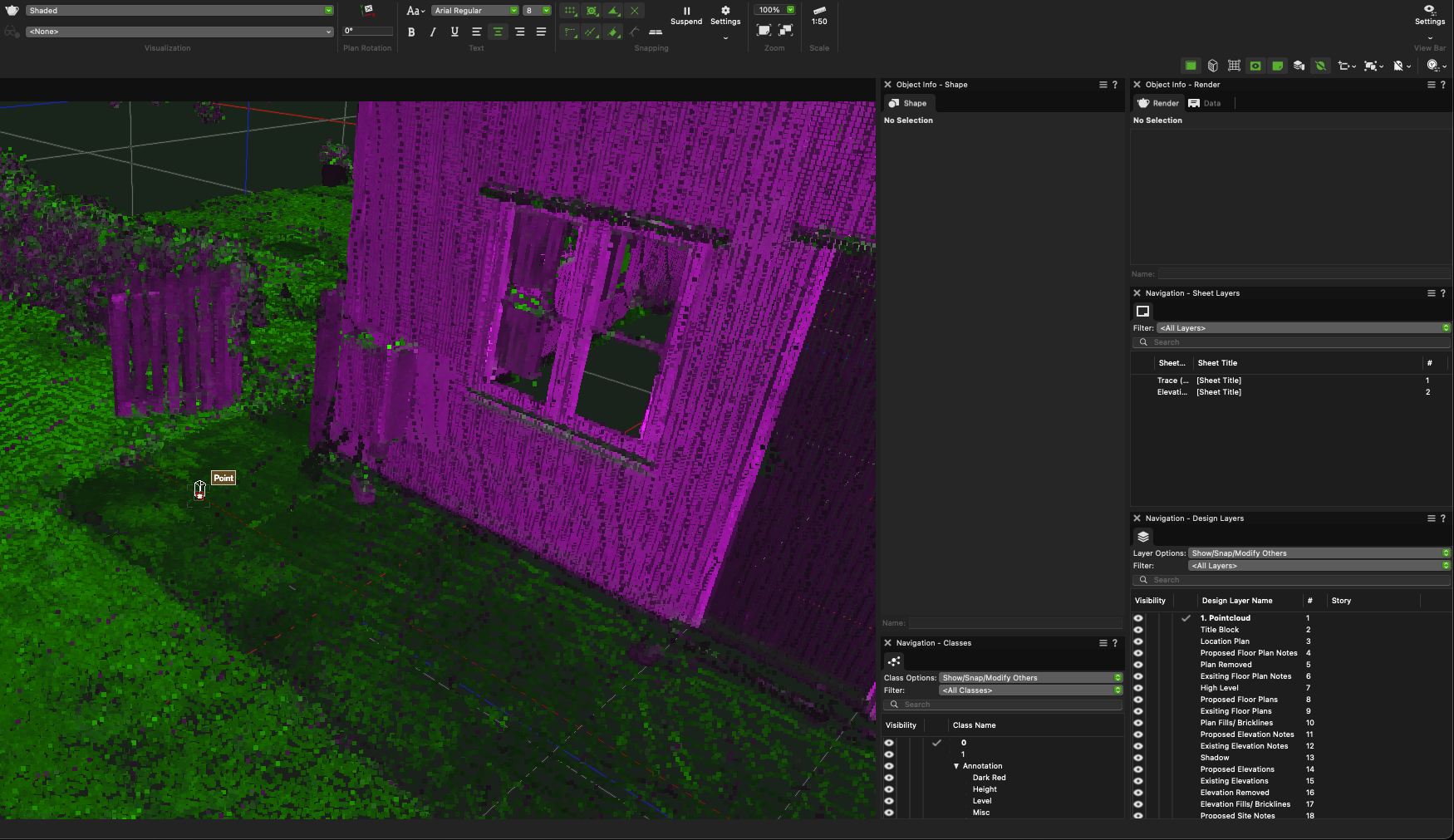Click the Suspend snapping pause icon

click(x=686, y=12)
